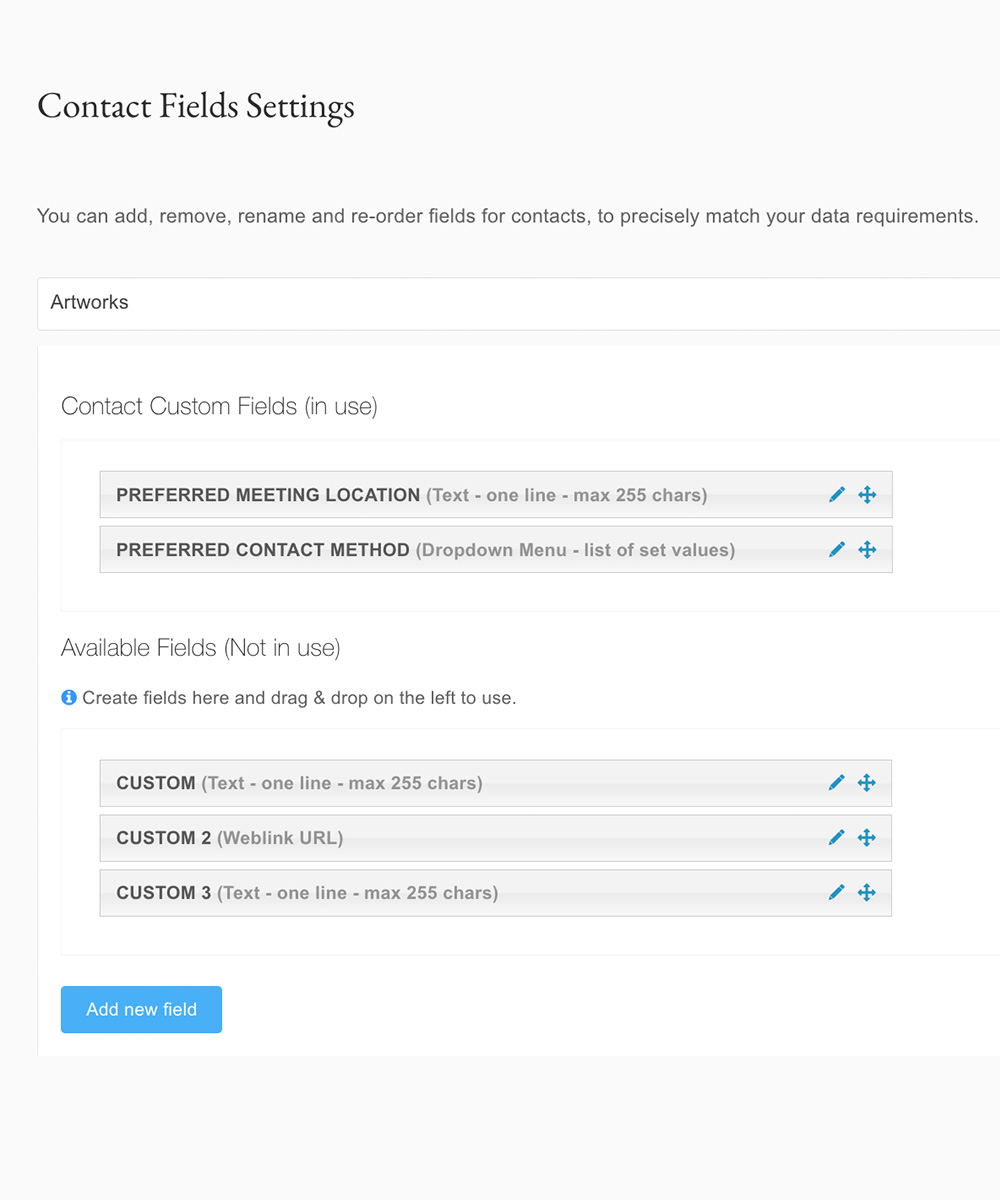Edit the Preferred Contact Method field
Screen dimensions: 1000x1200
click(x=837, y=549)
